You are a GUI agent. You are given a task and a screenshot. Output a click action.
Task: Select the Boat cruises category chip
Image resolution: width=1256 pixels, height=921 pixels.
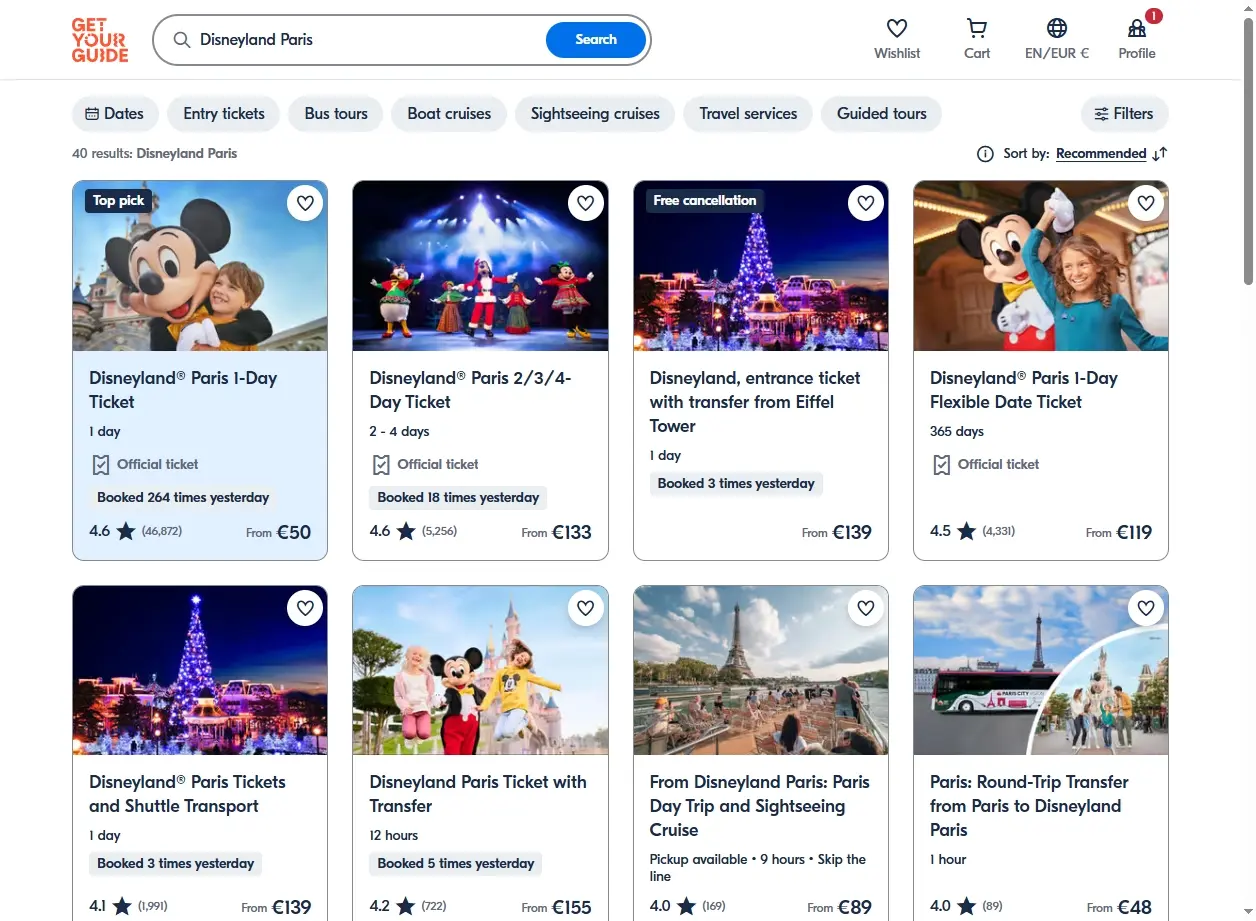449,114
